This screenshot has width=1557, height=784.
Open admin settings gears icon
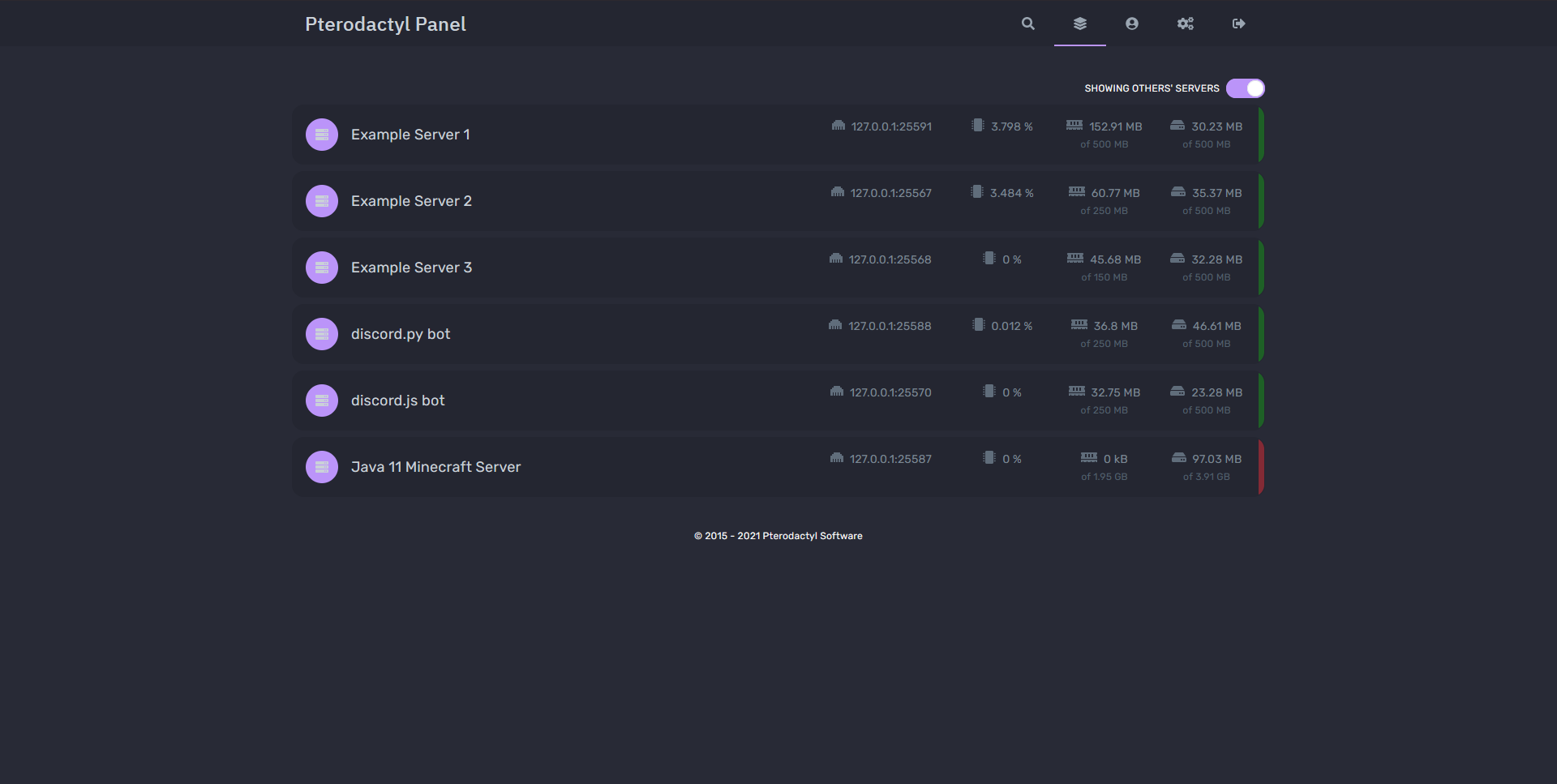tap(1185, 24)
